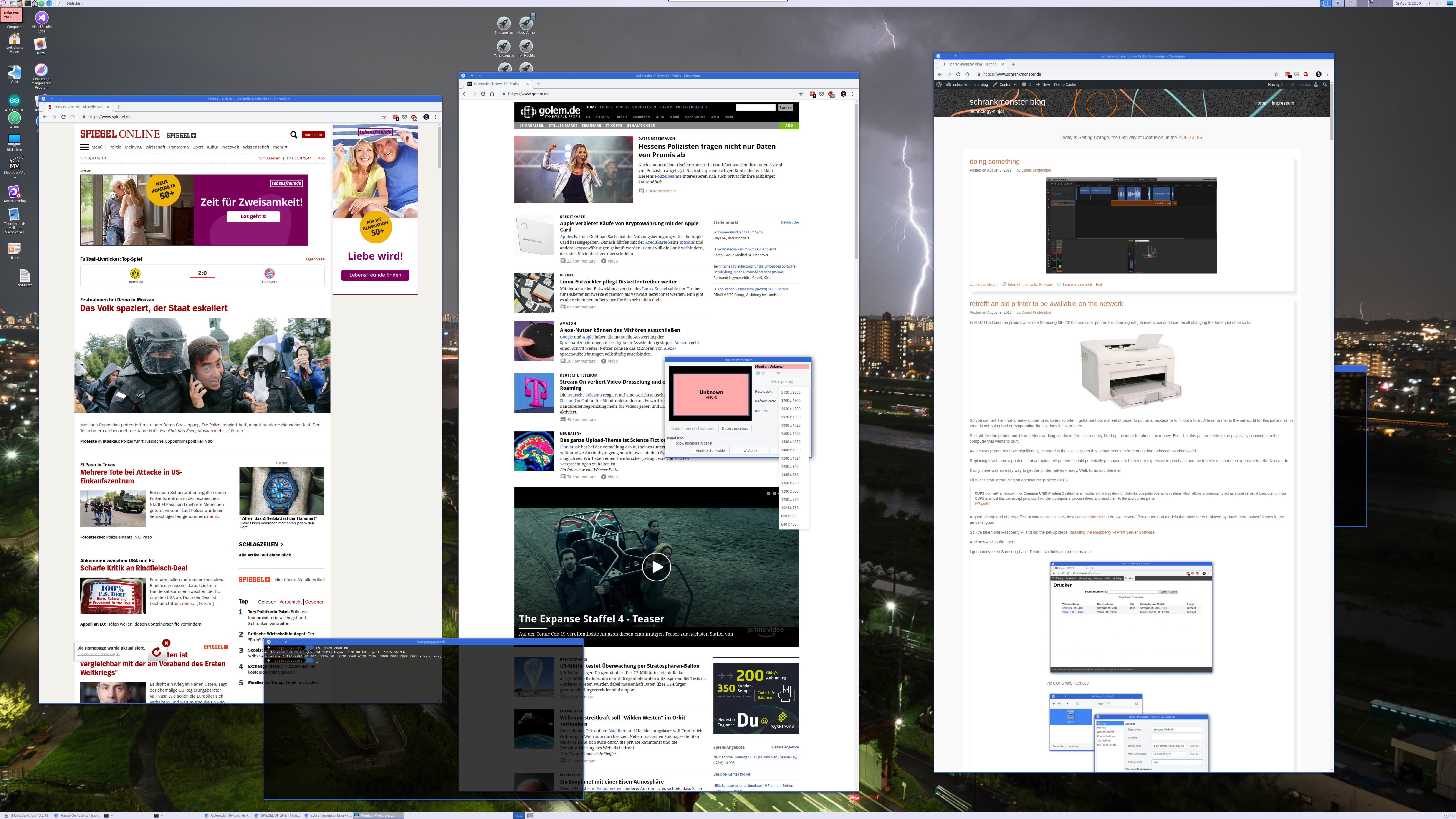Reload page in Spiegel browser window

[x=63, y=117]
